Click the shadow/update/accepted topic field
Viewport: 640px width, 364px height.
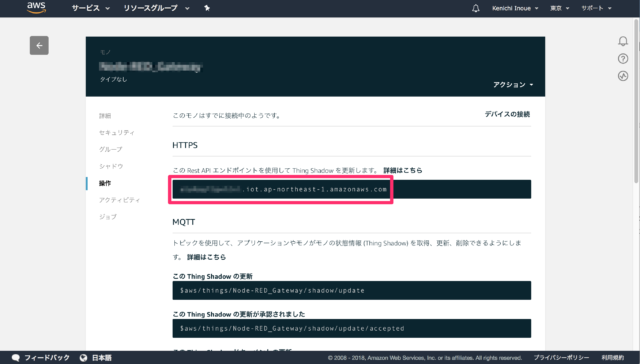point(351,328)
